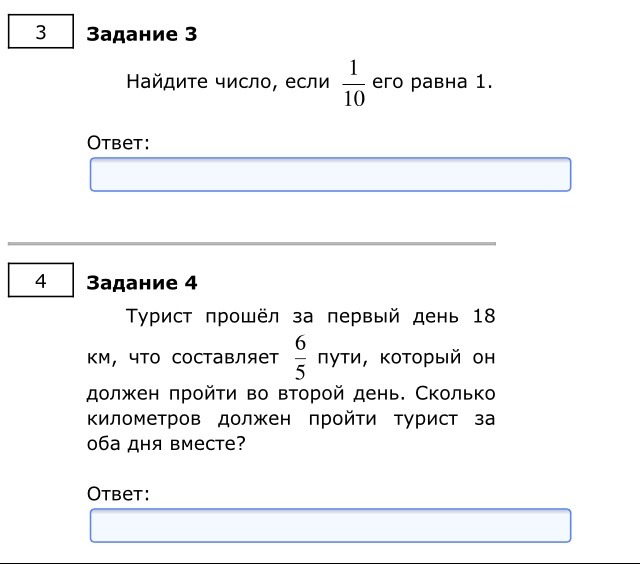
Task: Click the number 18 in task 4
Action: 484,316
